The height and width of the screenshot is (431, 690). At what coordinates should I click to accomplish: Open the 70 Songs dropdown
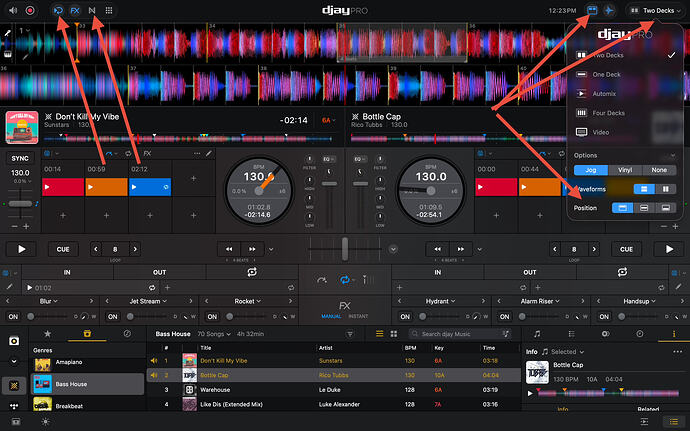coord(214,334)
